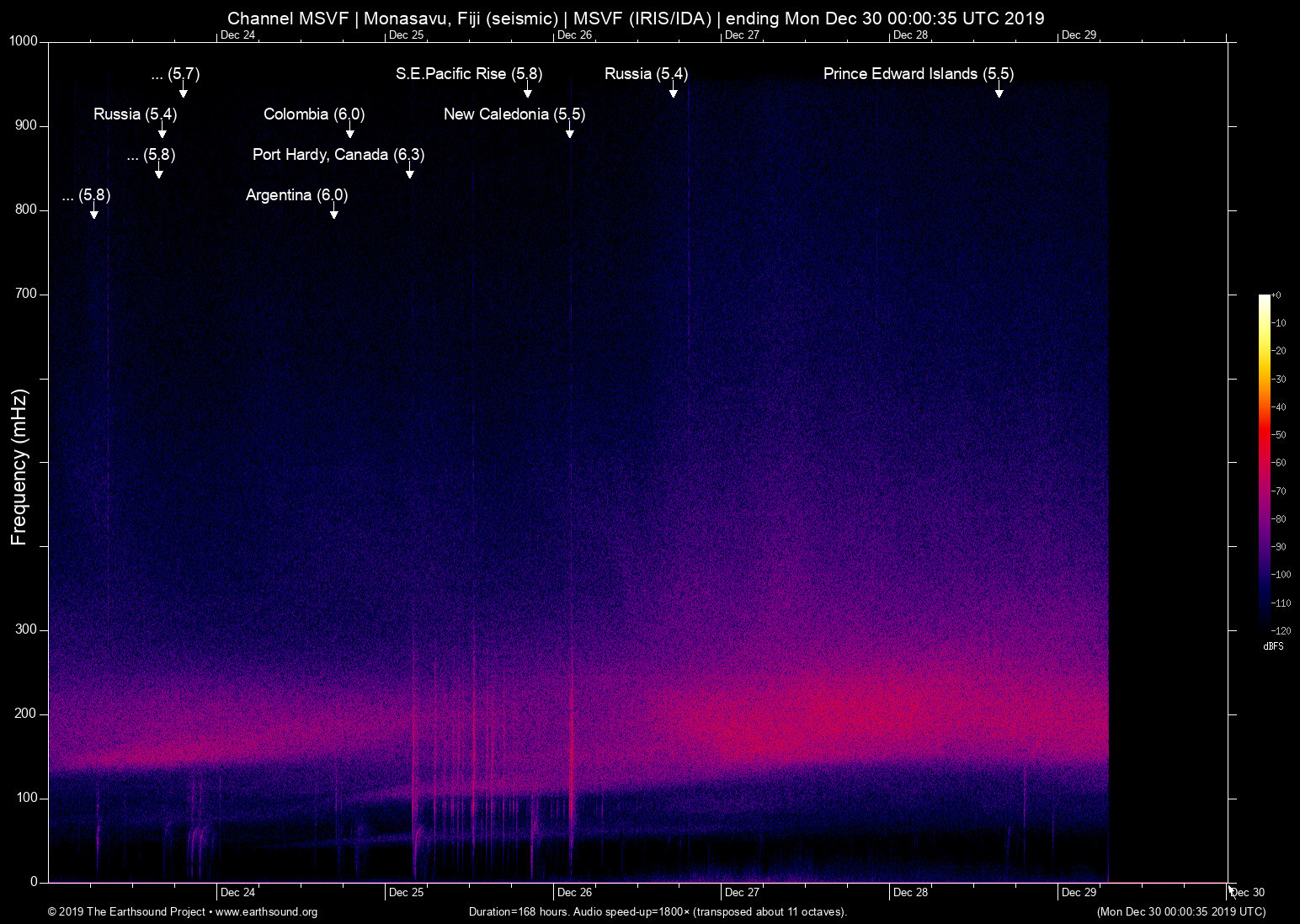
Task: Select the +0 value on the color scale
Action: tap(1276, 295)
